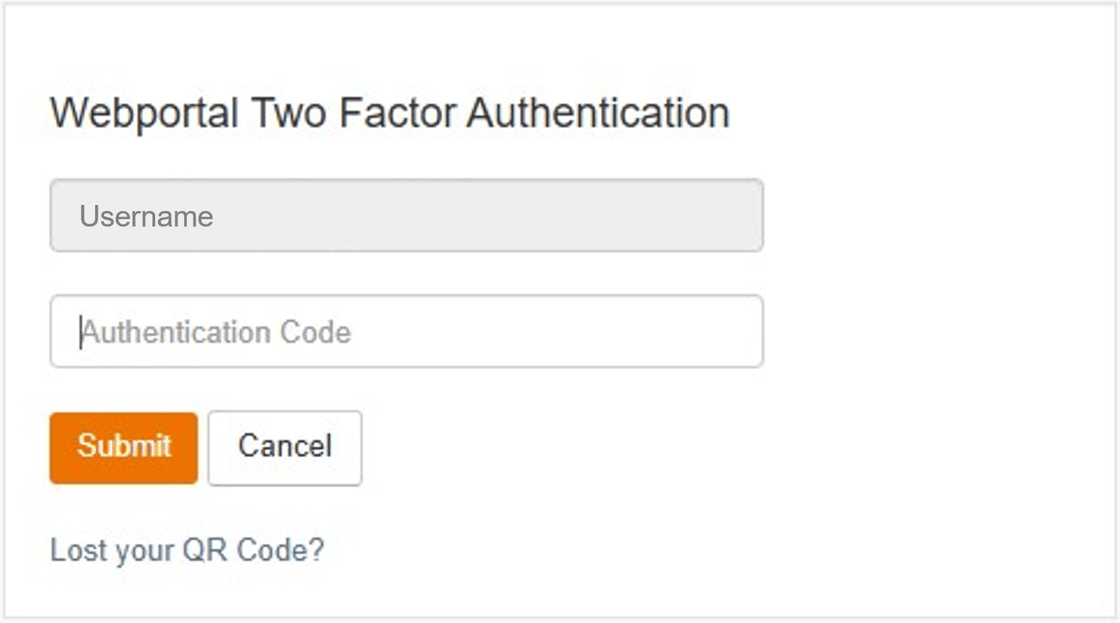
Task: Follow the link for a lost QR code
Action: [187, 550]
